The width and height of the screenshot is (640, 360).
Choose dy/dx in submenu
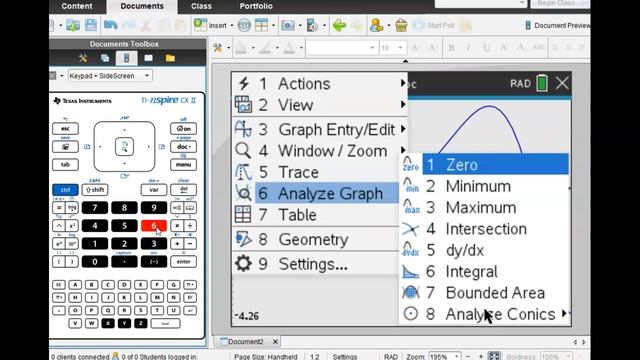pos(484,250)
